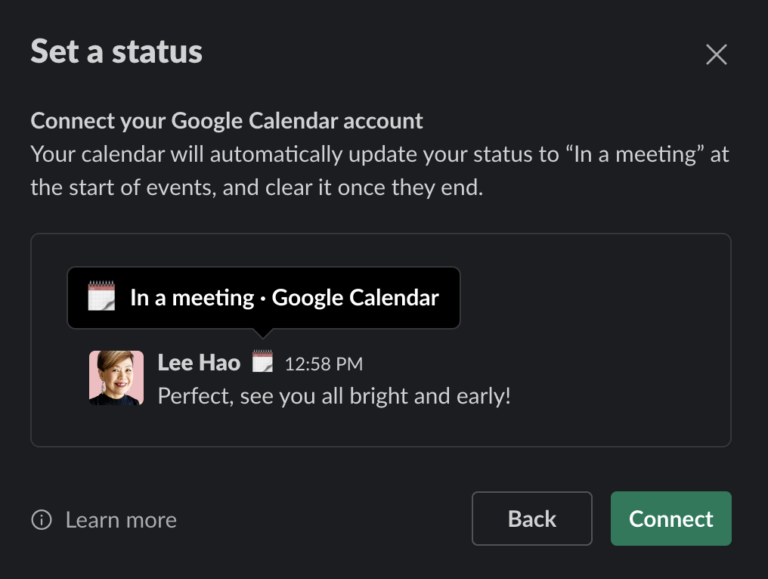The image size is (768, 579).
Task: Click 'In a meeting' text in the black tooltip
Action: (x=192, y=298)
